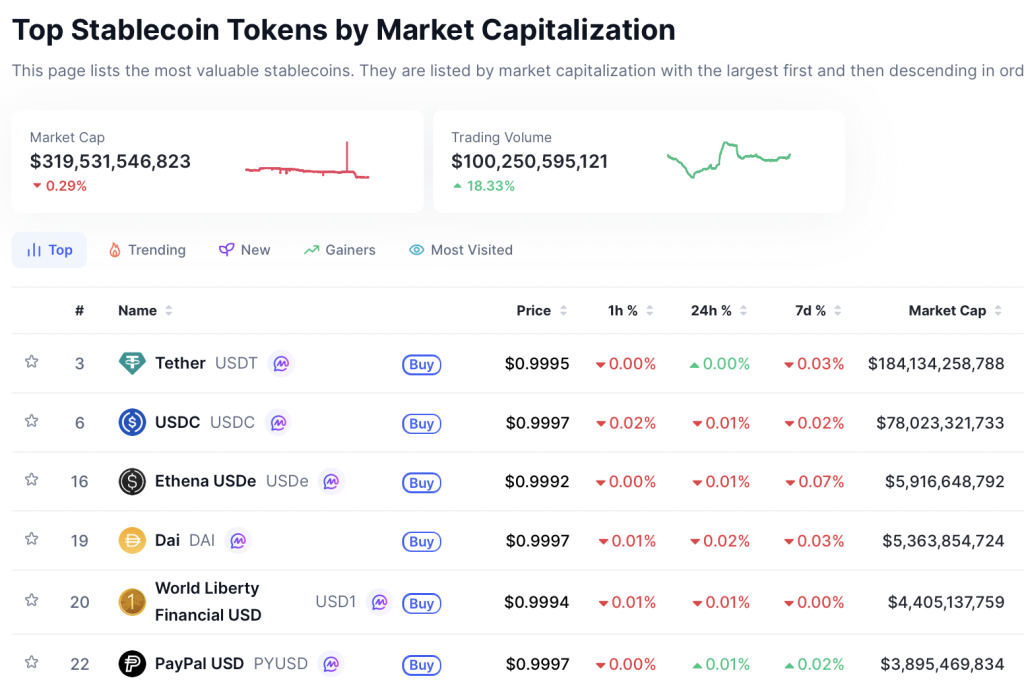Screen dimensions: 1024x686
Task: Sort the table by Price column
Action: (534, 310)
